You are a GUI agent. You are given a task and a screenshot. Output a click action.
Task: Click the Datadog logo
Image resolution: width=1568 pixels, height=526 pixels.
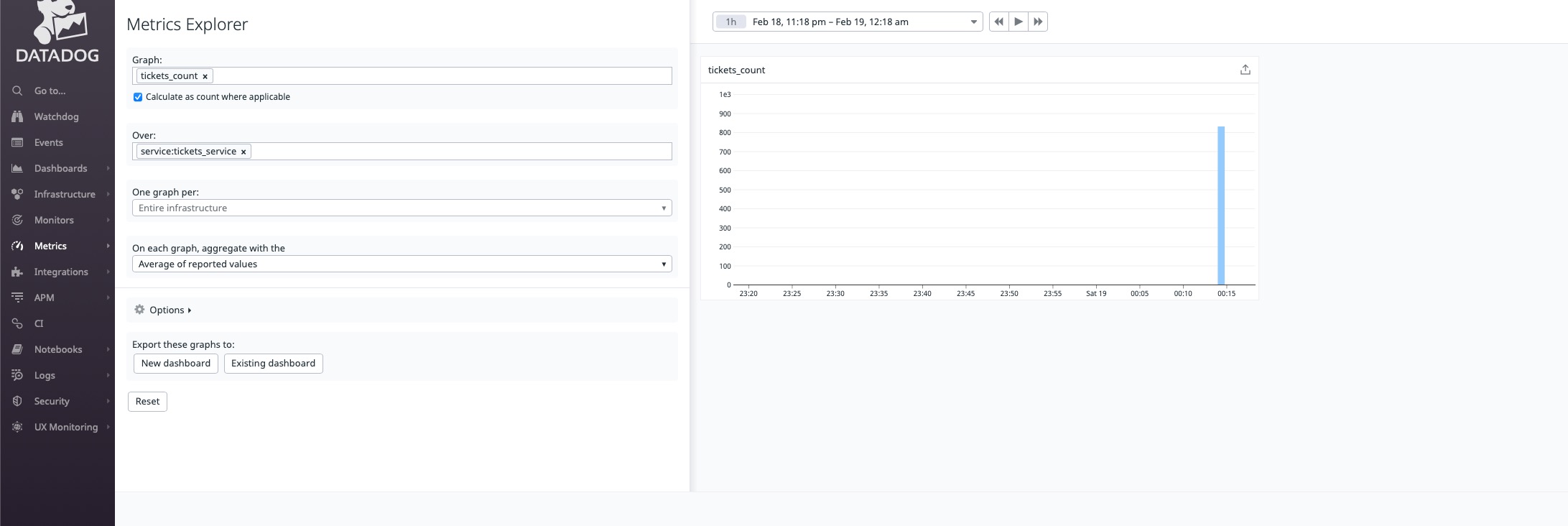pos(57,31)
